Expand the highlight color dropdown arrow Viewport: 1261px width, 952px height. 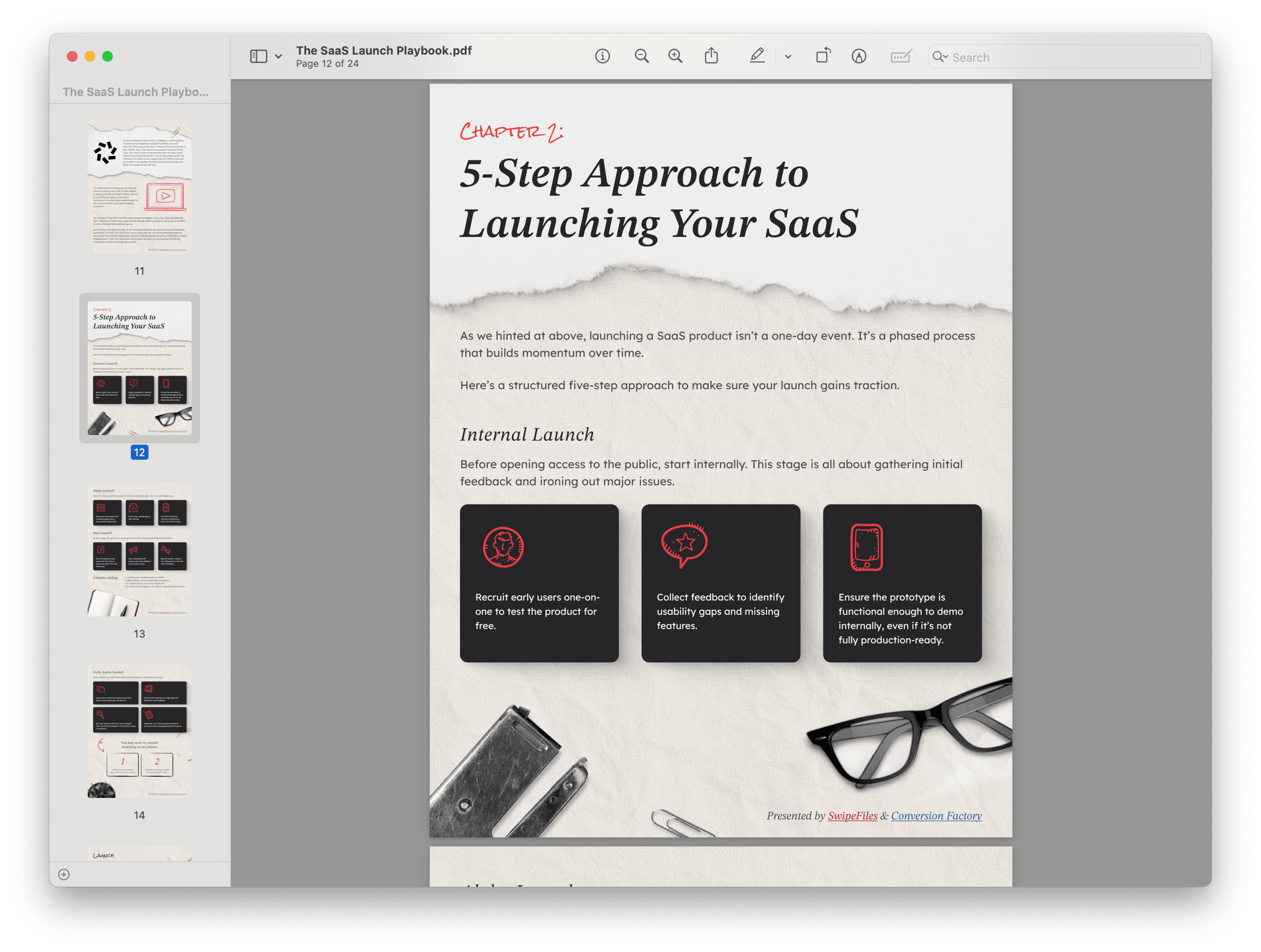(x=788, y=56)
